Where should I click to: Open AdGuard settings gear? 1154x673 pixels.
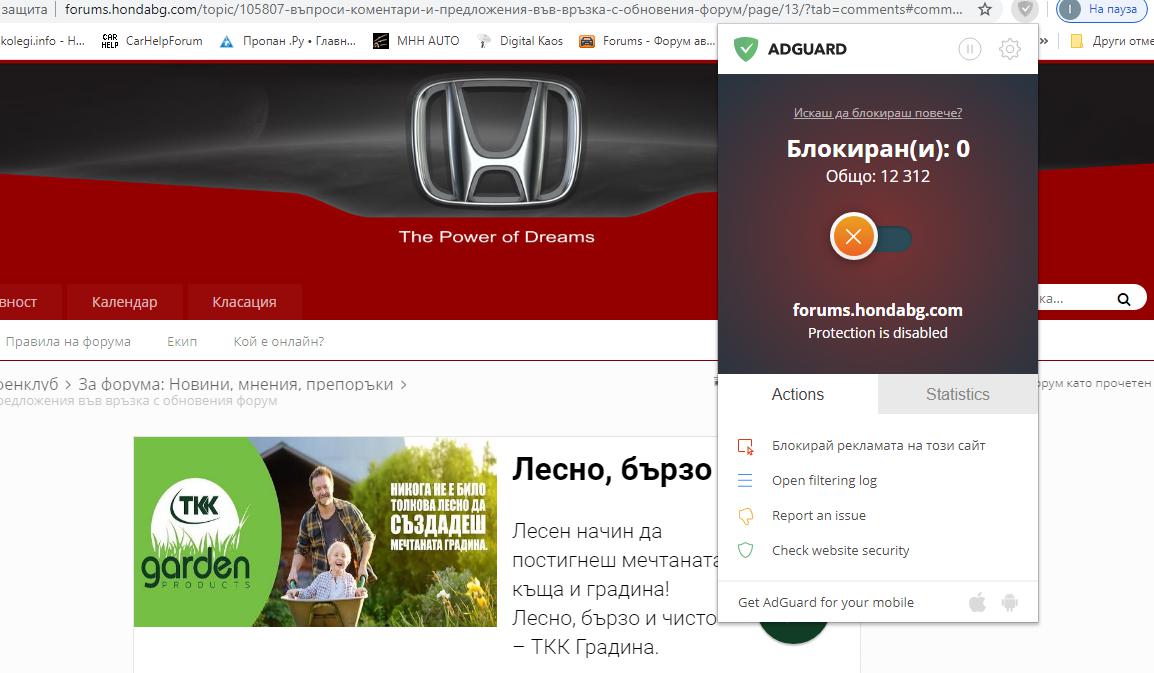1010,49
